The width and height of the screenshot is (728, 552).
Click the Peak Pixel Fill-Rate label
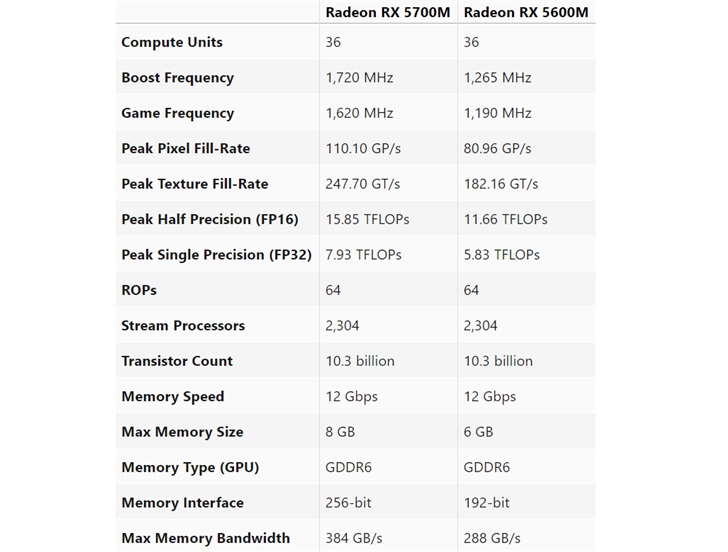(x=186, y=148)
